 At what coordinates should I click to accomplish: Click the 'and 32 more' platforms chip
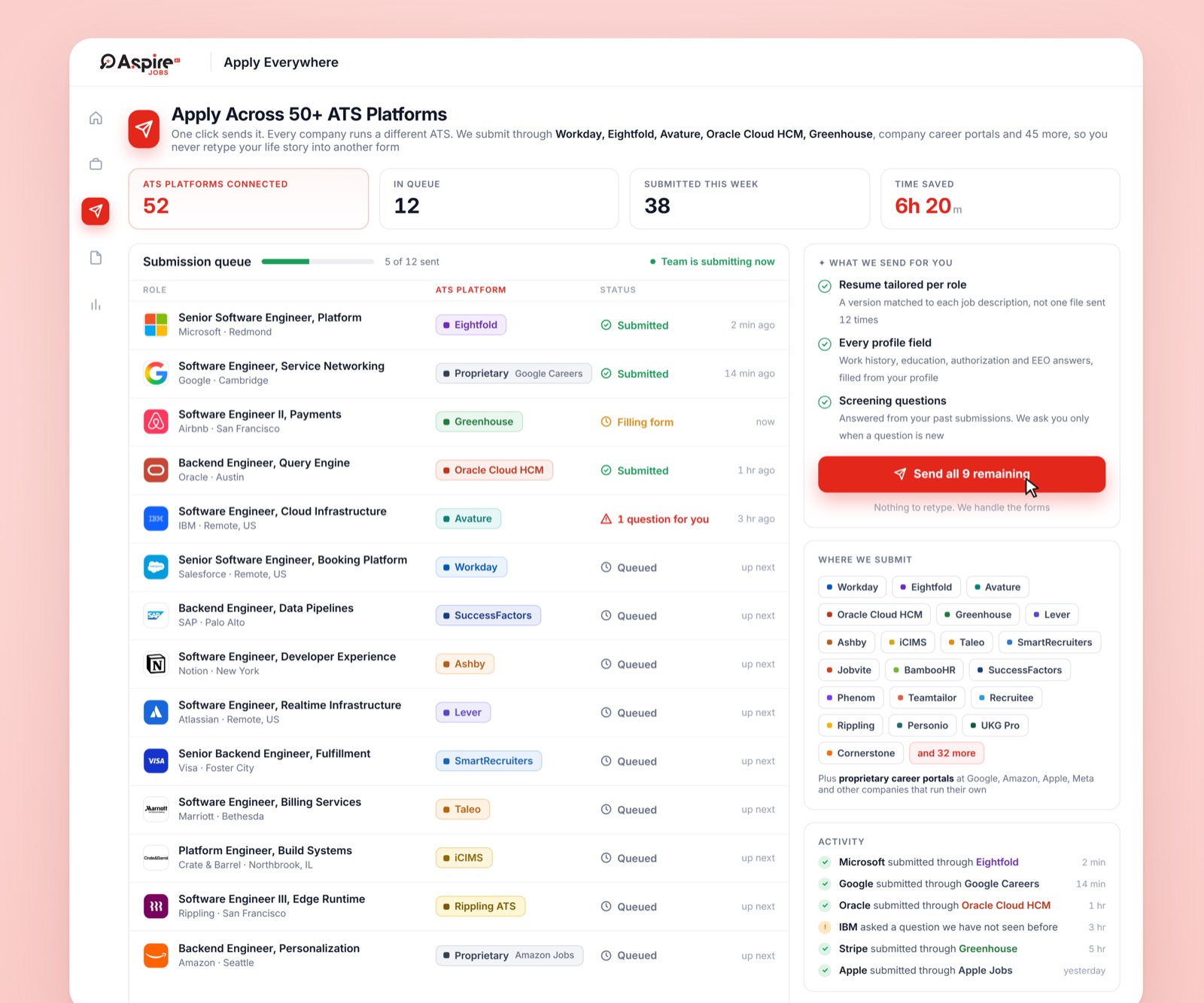coord(946,753)
